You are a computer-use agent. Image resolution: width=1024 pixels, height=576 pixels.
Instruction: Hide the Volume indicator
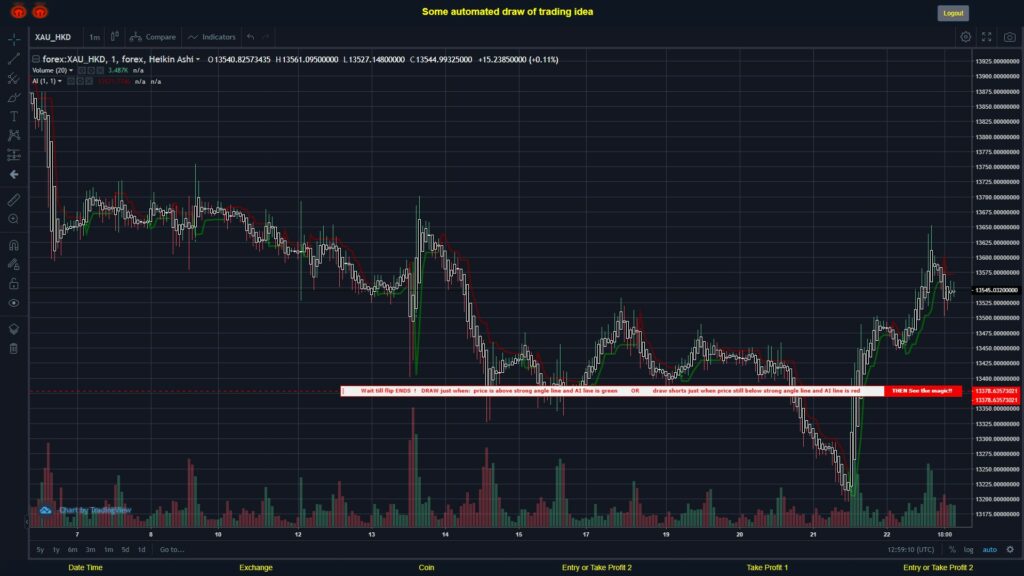pos(82,71)
